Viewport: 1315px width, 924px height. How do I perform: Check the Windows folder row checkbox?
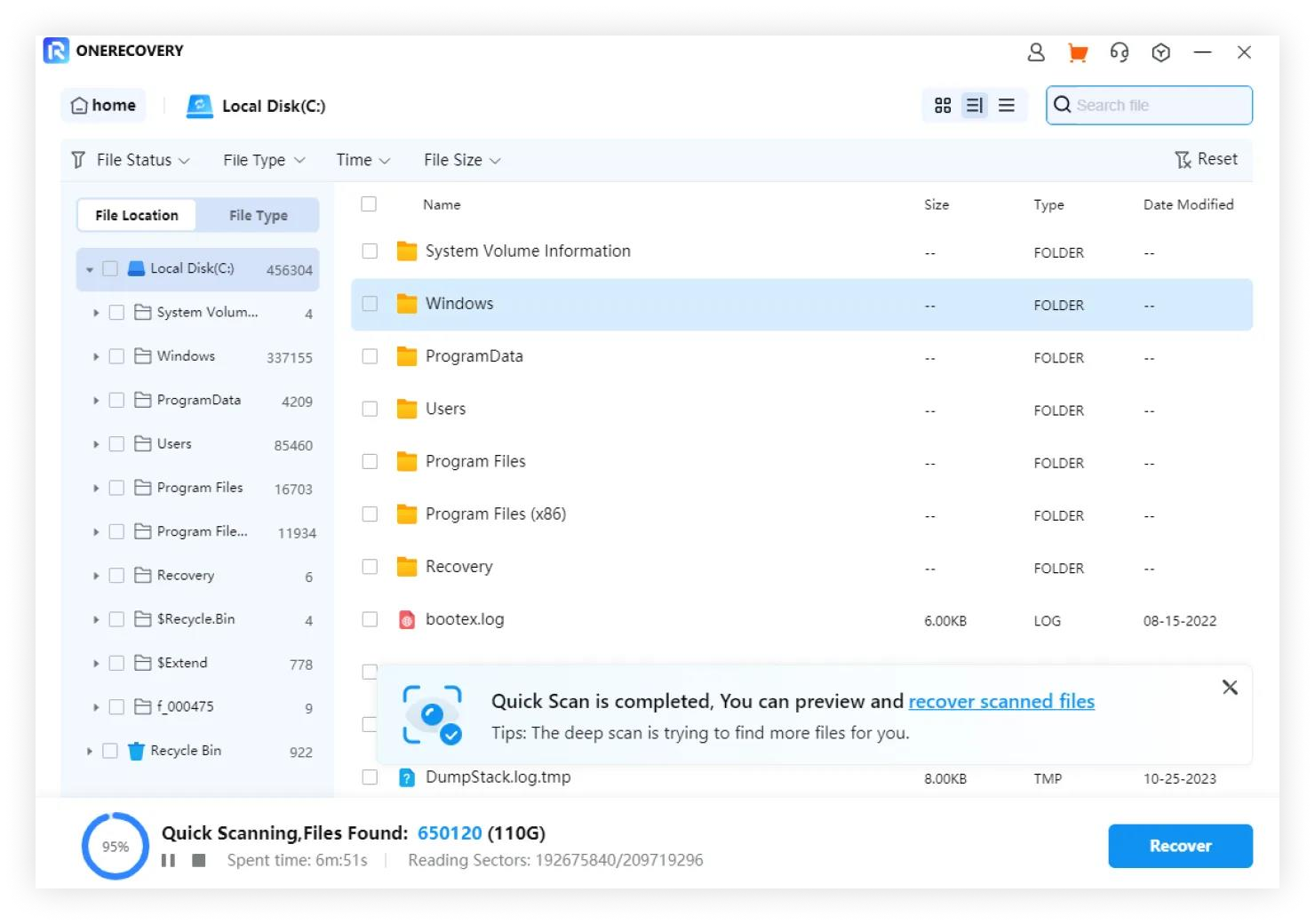click(x=370, y=304)
